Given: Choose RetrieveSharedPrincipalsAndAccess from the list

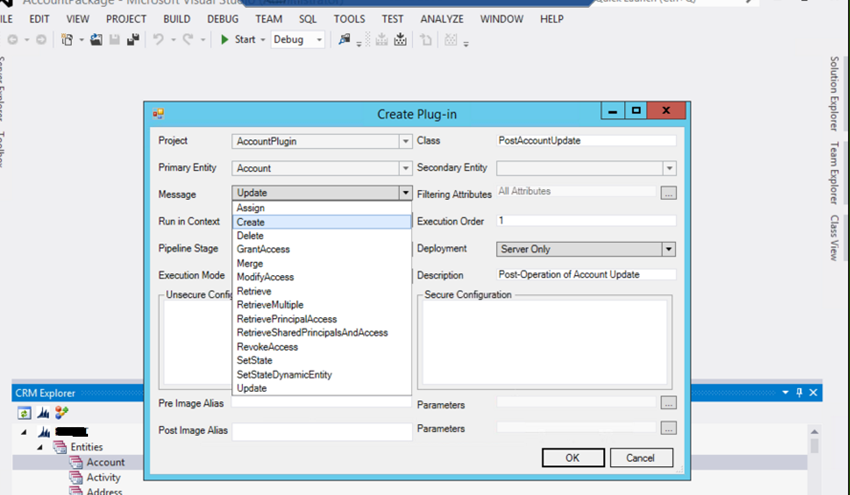Looking at the screenshot, I should pyautogui.click(x=321, y=332).
